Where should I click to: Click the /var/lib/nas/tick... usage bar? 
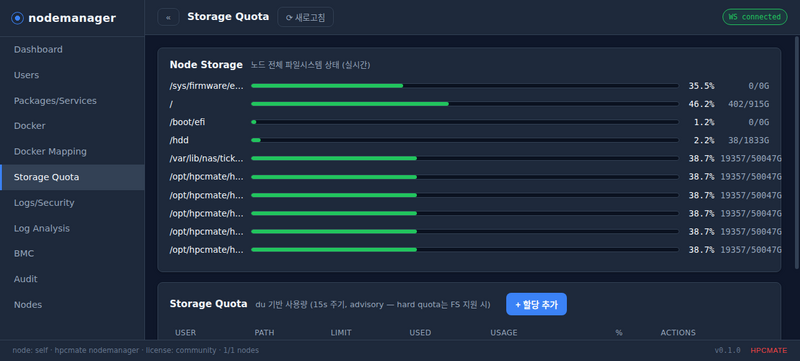(465, 159)
